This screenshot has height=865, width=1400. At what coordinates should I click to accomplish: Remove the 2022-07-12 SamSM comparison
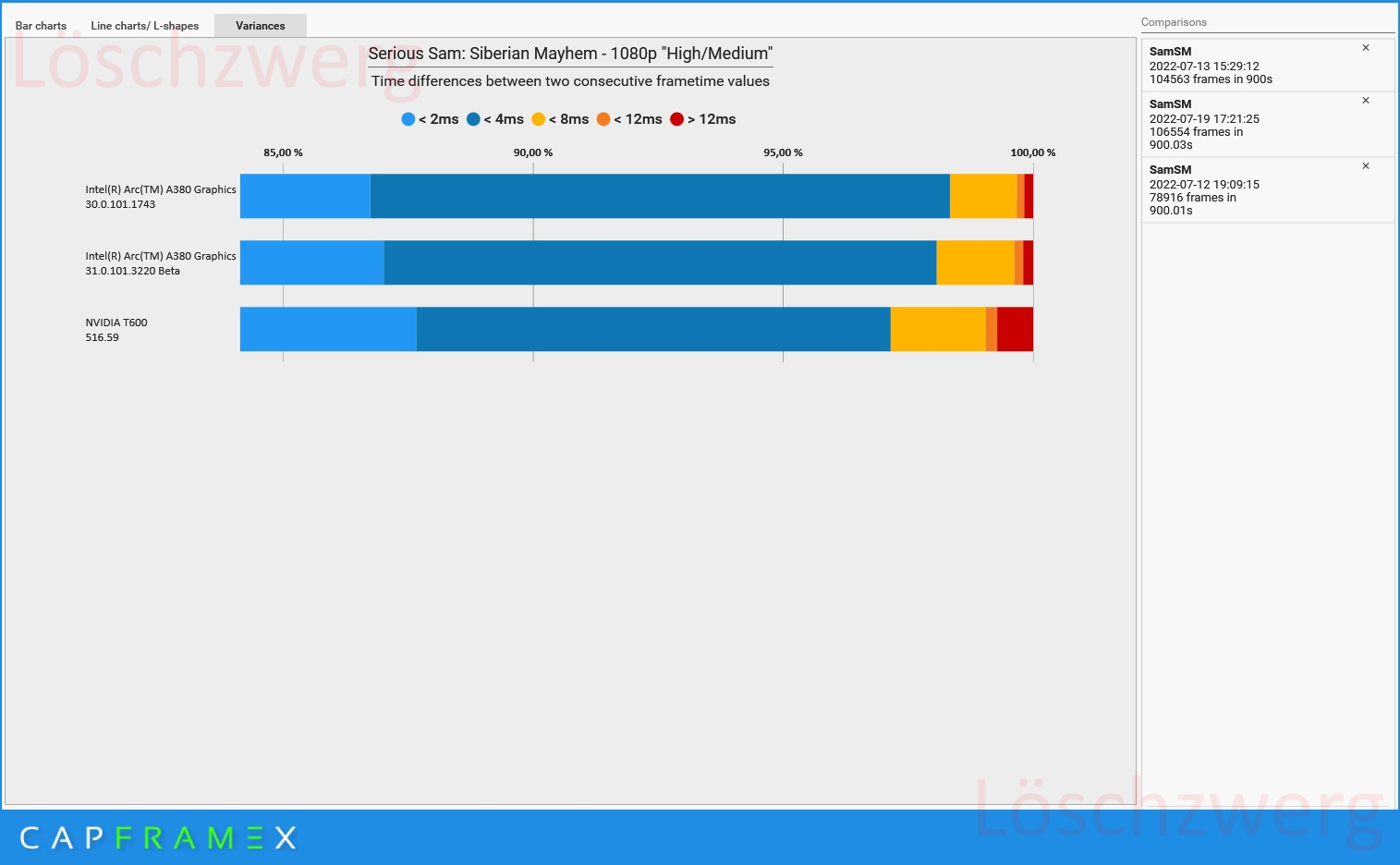[x=1366, y=166]
